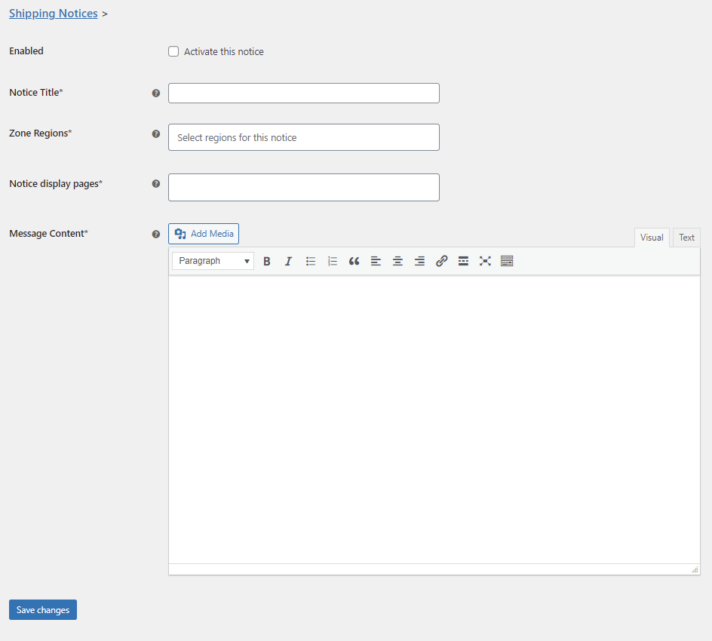
Task: Align message text right
Action: (420, 261)
